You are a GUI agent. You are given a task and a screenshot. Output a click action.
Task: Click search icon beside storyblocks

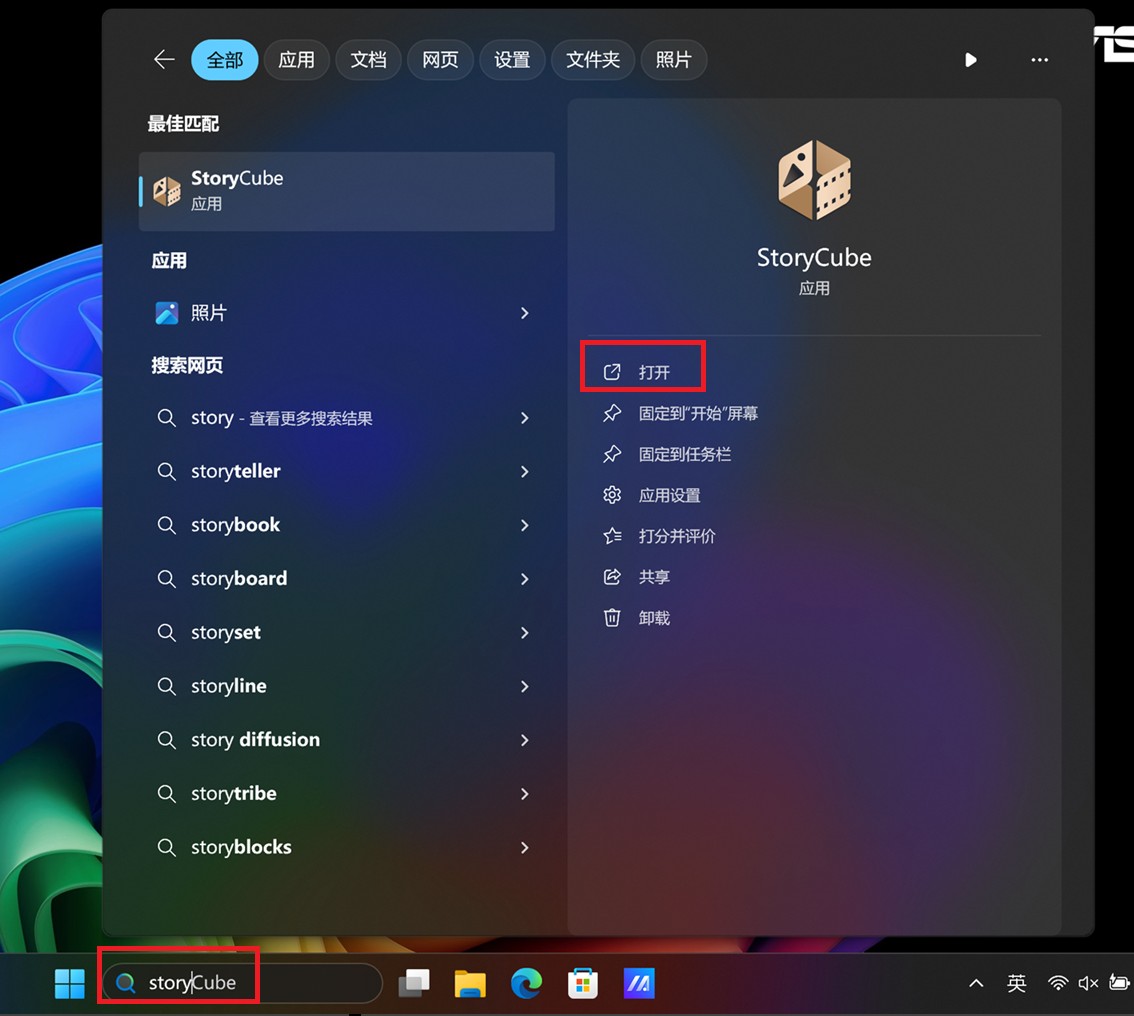(166, 848)
